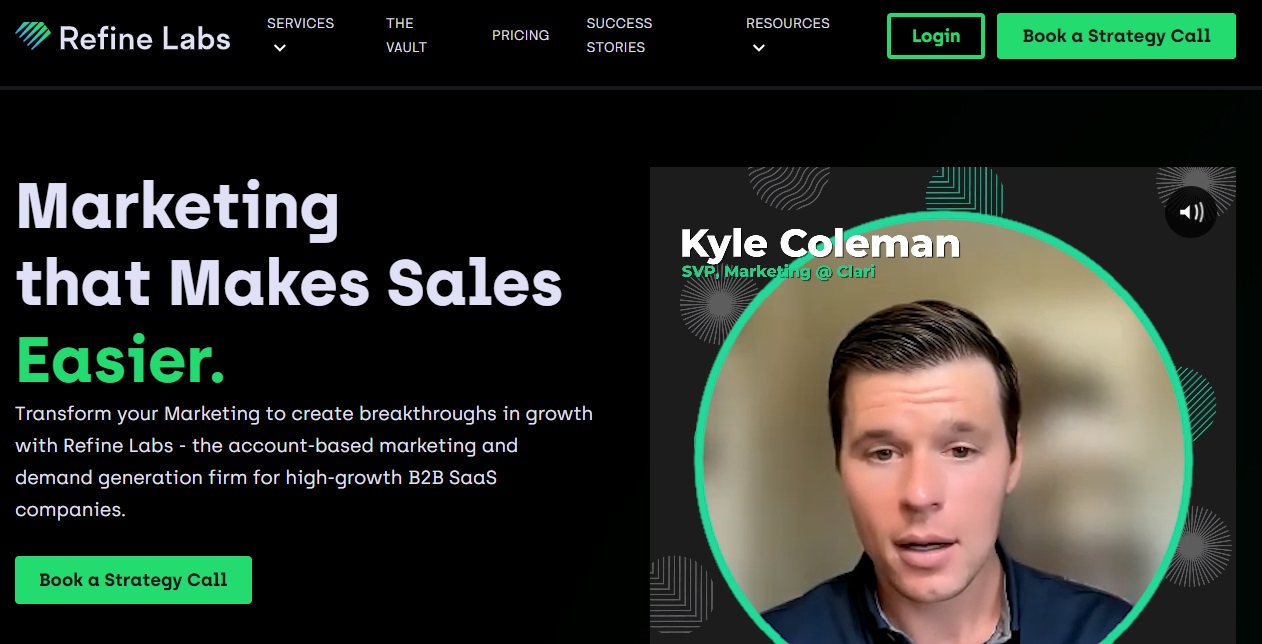
Task: Click the green Easier. headline word
Action: pyautogui.click(x=121, y=359)
